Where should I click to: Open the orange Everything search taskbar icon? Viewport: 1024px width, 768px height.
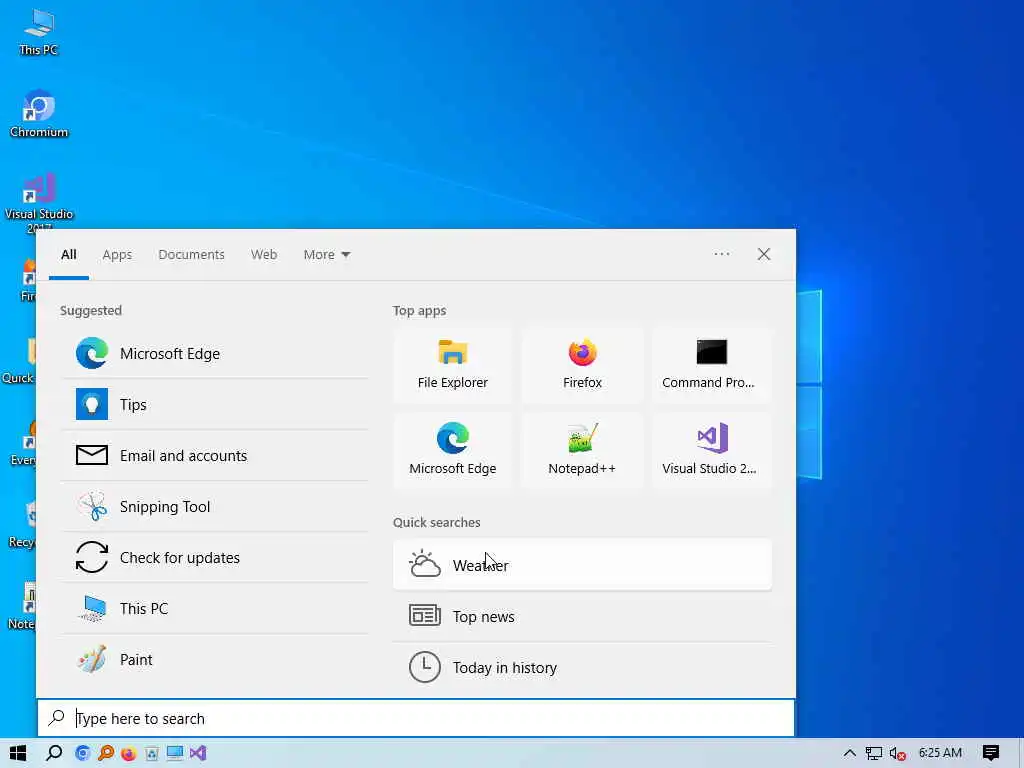[x=106, y=753]
